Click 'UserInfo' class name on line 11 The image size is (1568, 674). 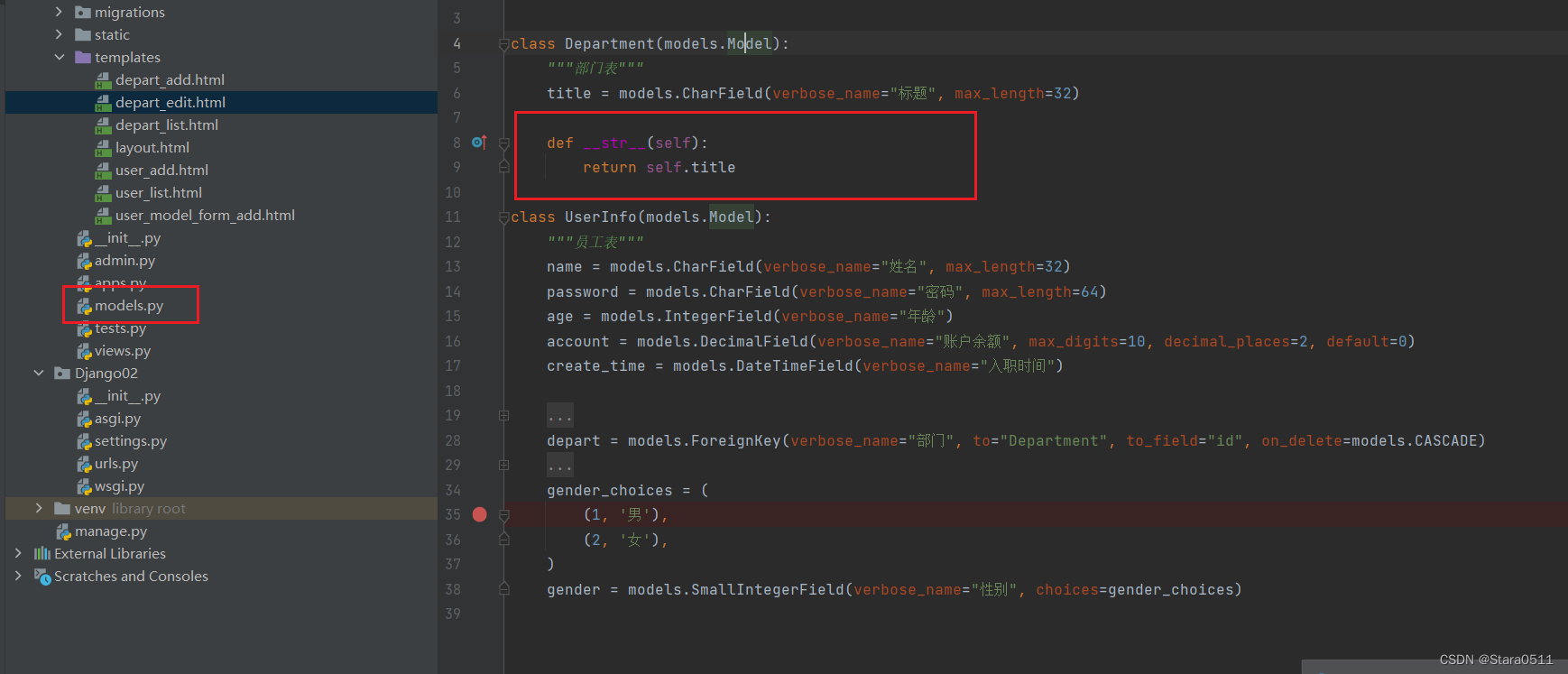[601, 217]
